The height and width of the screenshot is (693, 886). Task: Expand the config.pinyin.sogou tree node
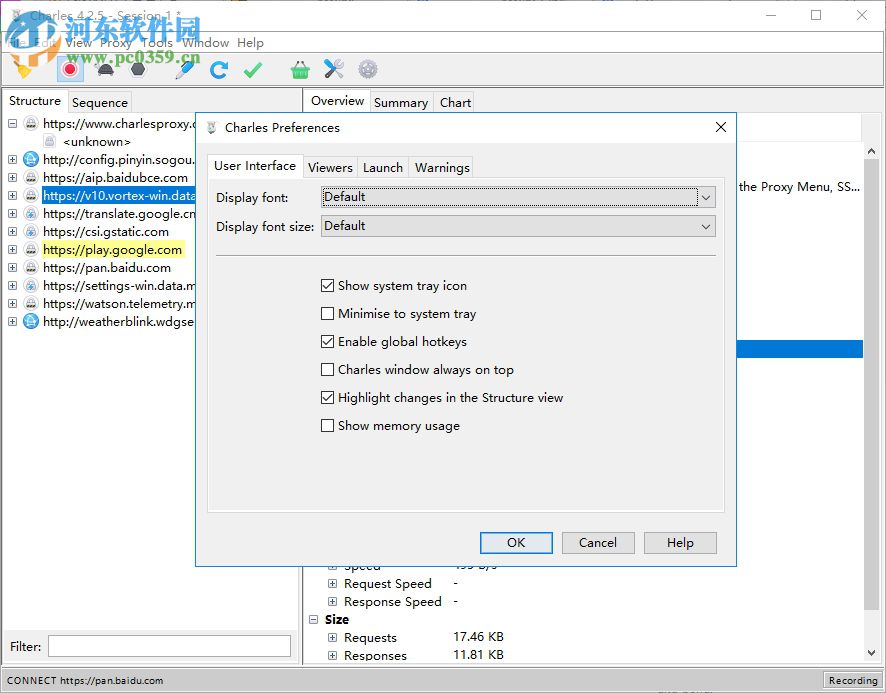tap(12, 159)
